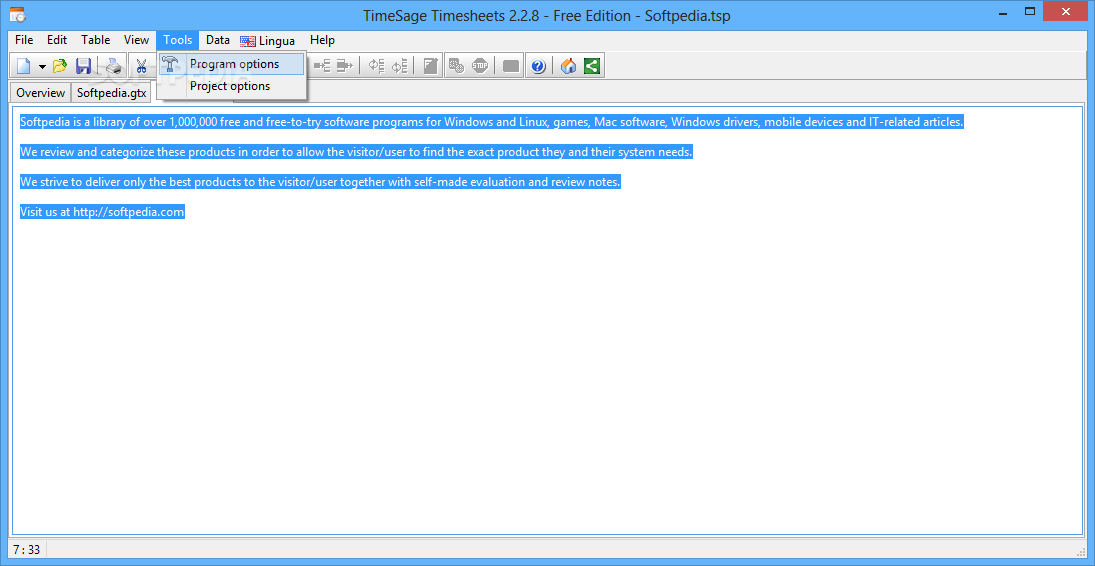1095x566 pixels.
Task: Open the File menu
Action: point(24,40)
